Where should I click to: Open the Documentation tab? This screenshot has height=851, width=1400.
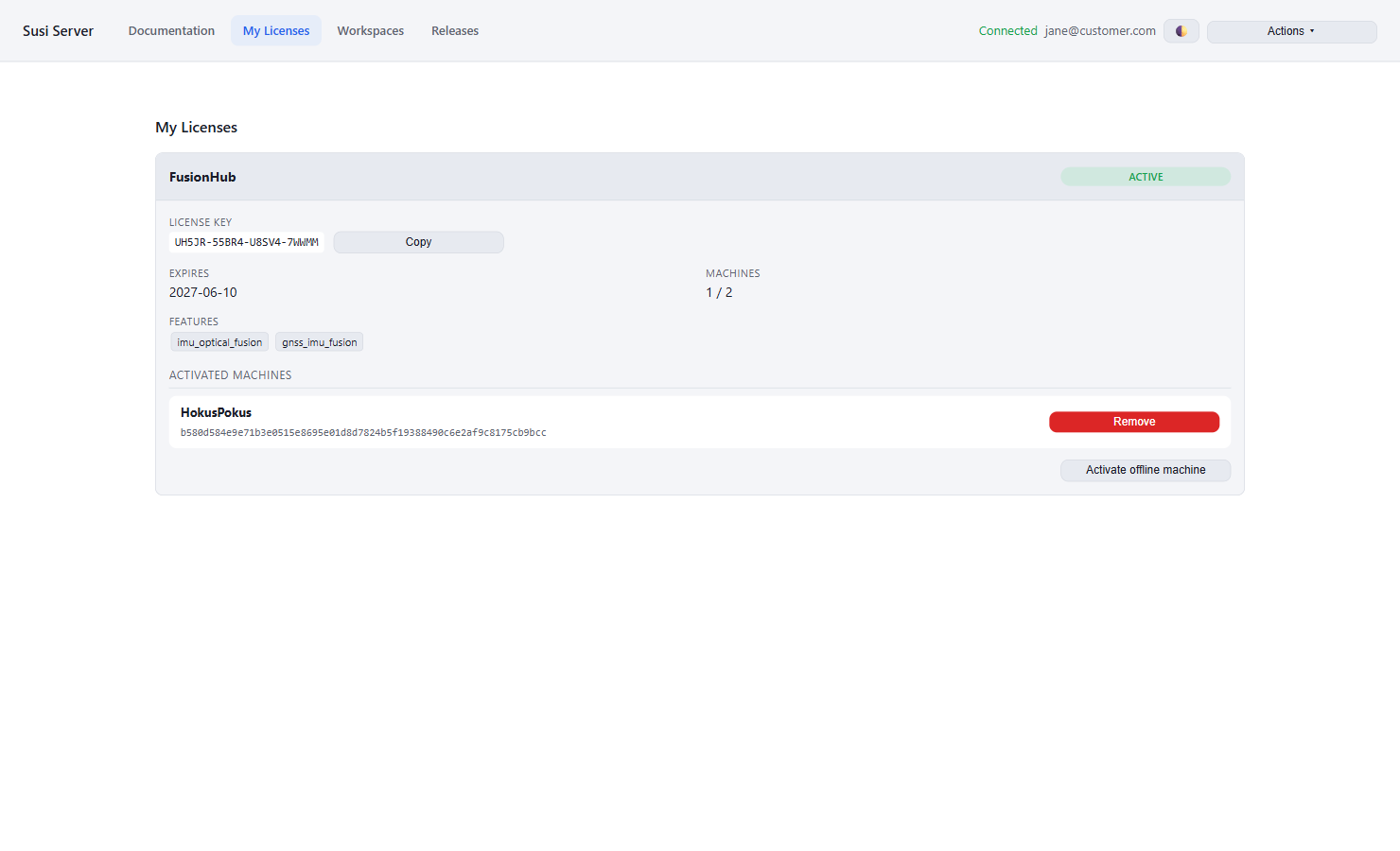(x=171, y=31)
